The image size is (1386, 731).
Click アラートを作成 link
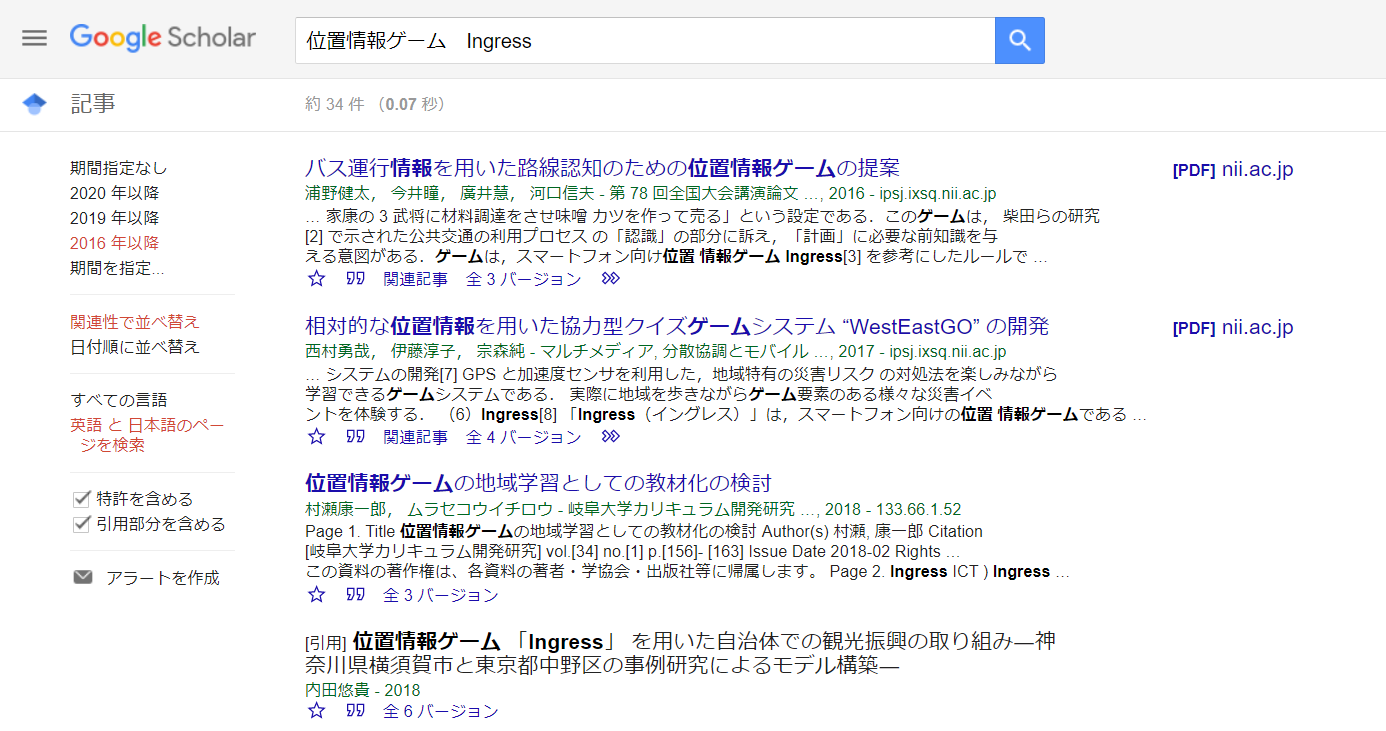(x=163, y=578)
